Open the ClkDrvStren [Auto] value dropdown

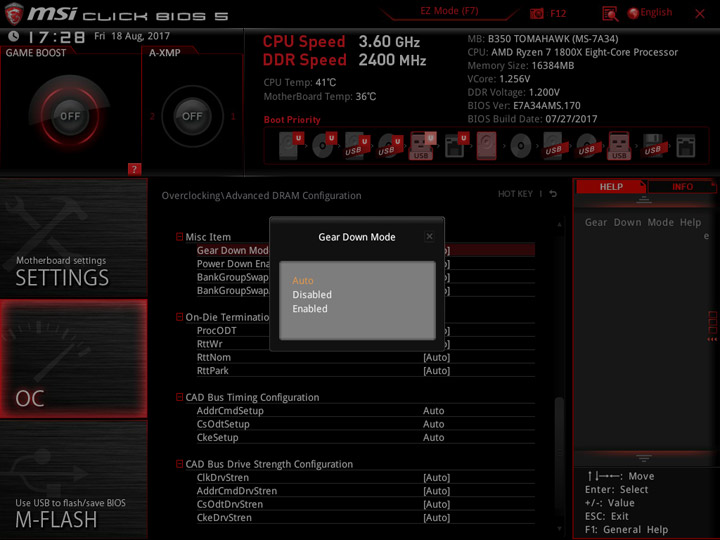(436, 478)
